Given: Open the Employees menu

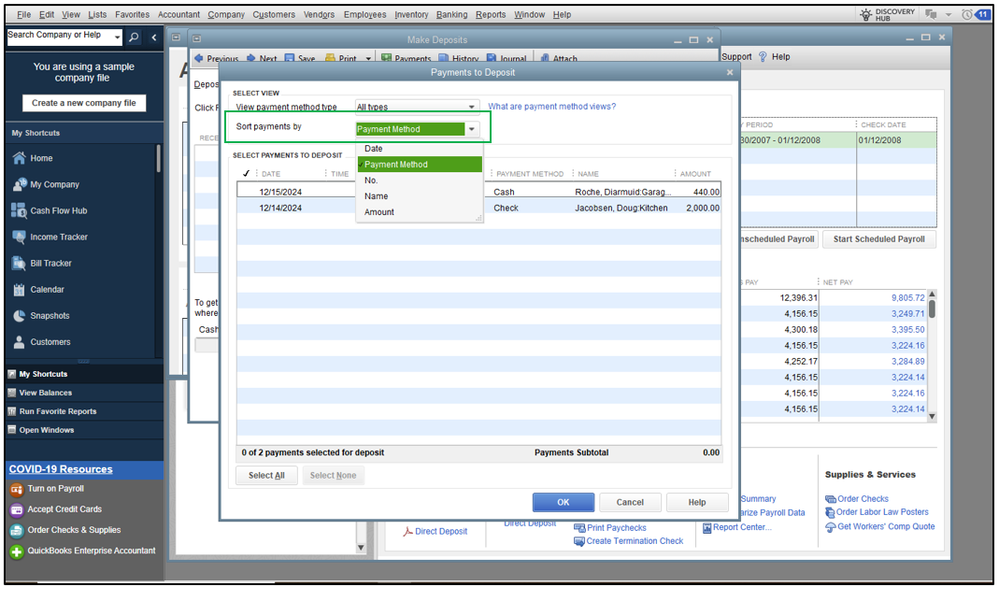Looking at the screenshot, I should pyautogui.click(x=365, y=14).
